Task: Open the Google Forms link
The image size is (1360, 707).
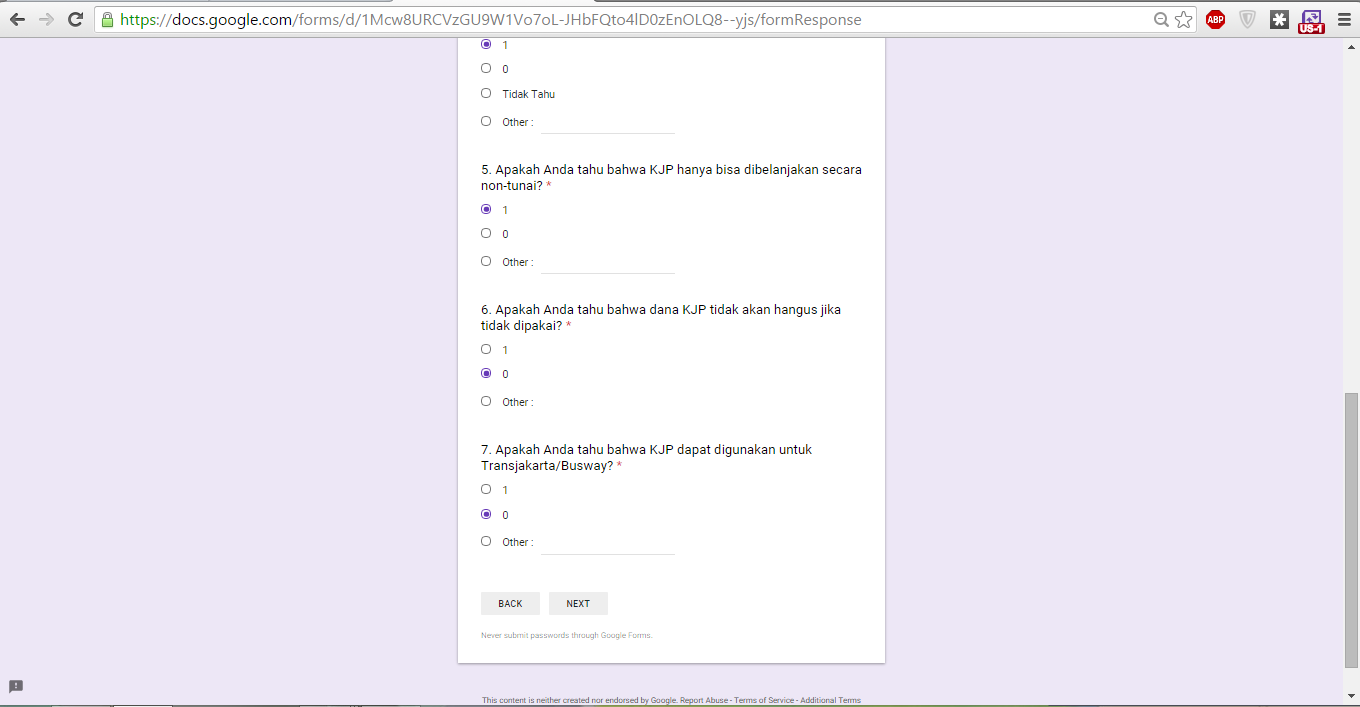Action: tap(626, 635)
